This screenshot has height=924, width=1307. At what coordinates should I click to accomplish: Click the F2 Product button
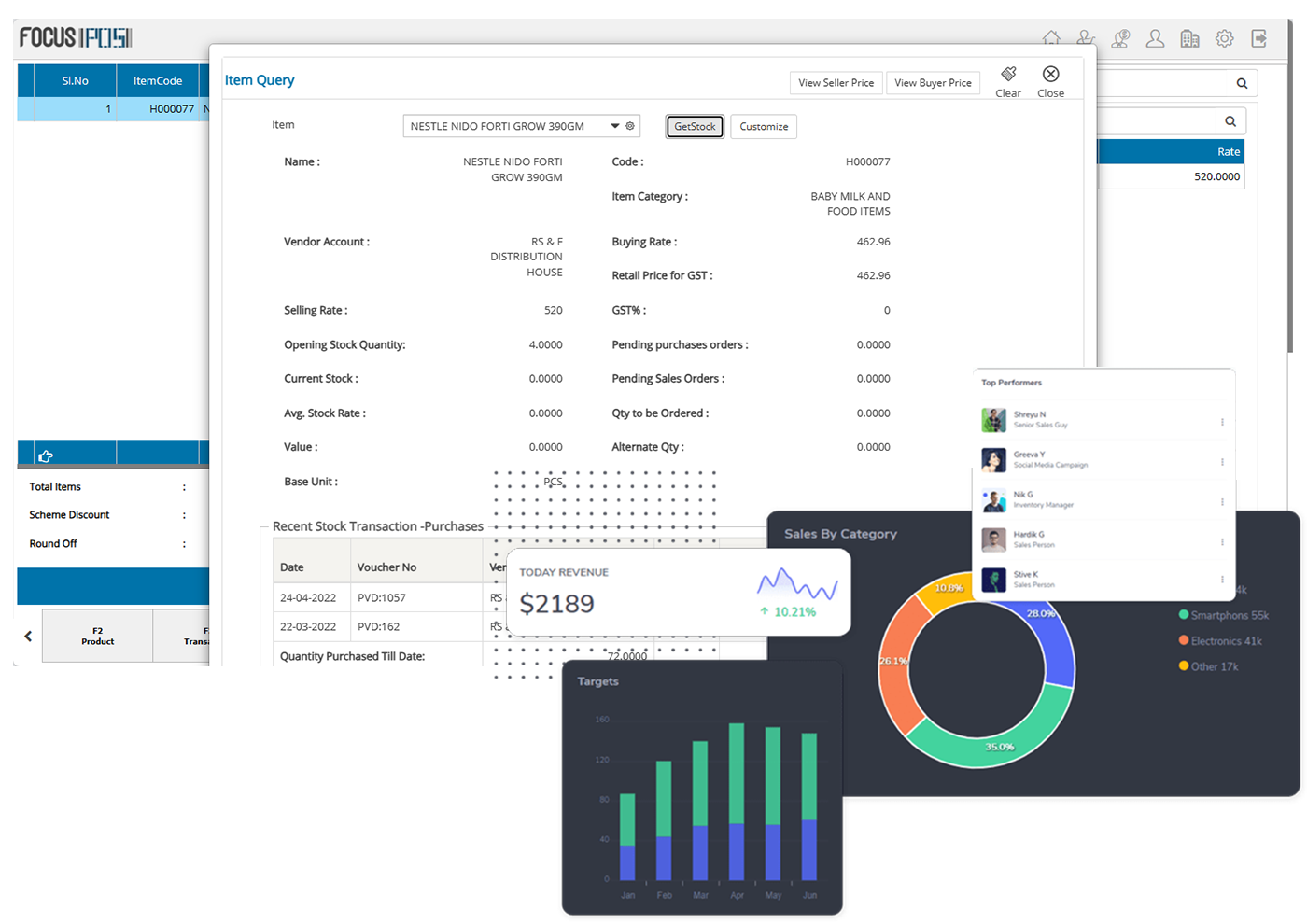coord(97,636)
